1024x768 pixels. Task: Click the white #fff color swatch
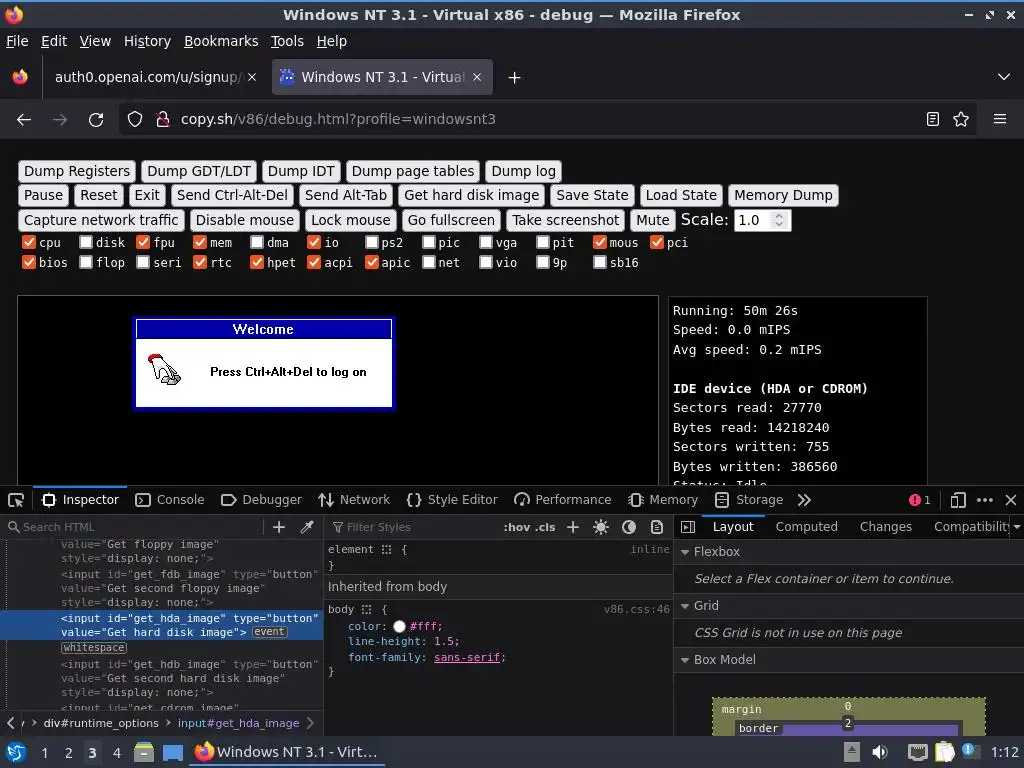coord(400,627)
